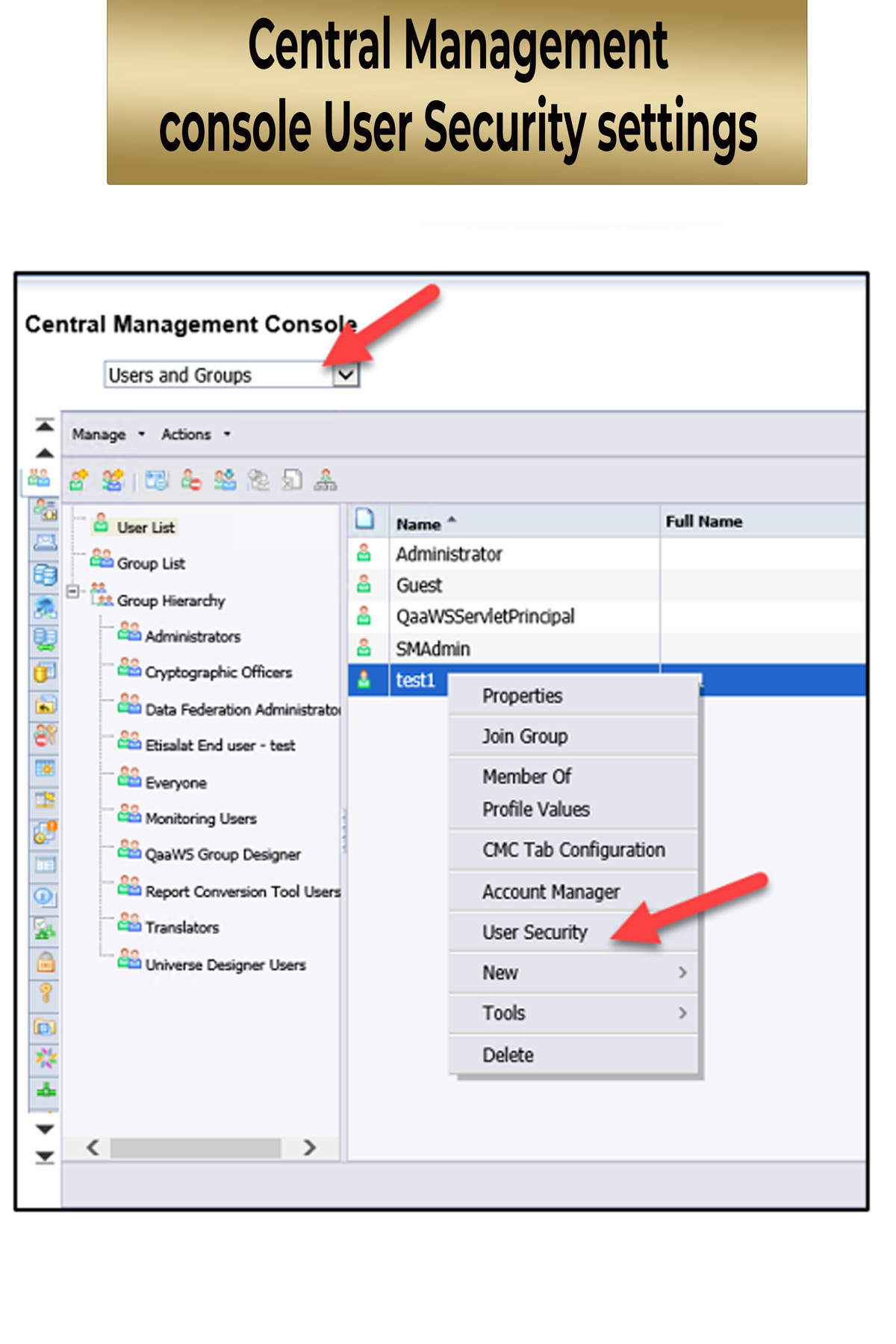Screen dimensions: 896x1344
Task: Click the single up arrow above the sidebar icons
Action: click(45, 452)
